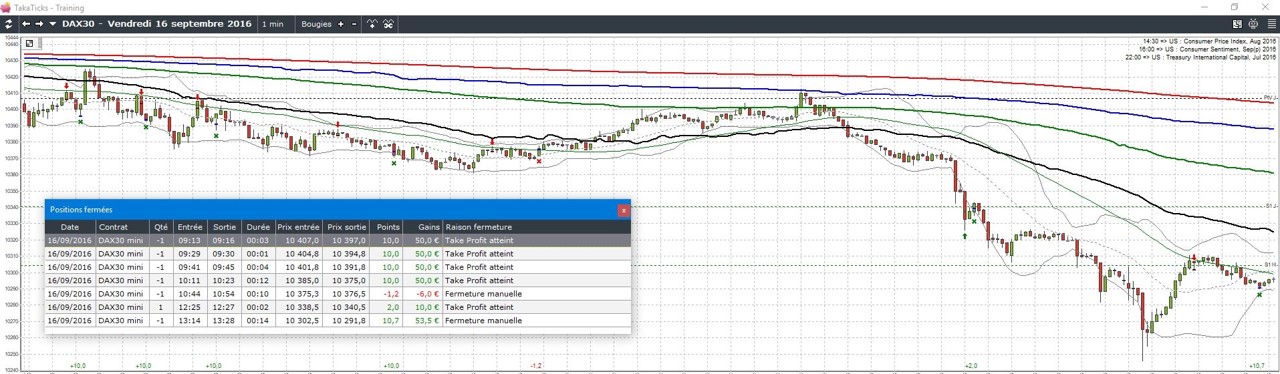
Task: Click the +2.0 trade result label at chart bottom
Action: pos(970,366)
